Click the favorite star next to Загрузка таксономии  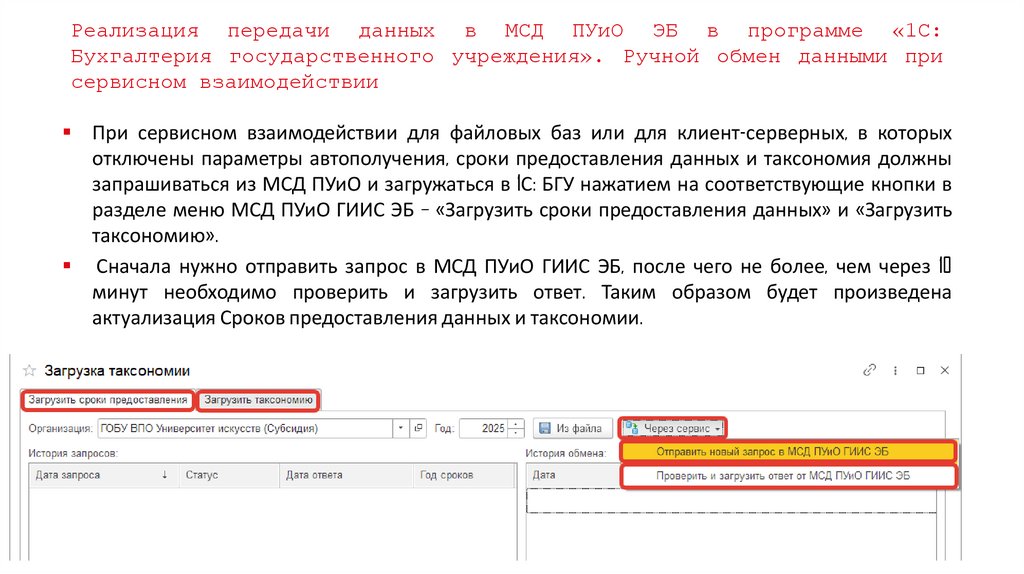(x=29, y=371)
